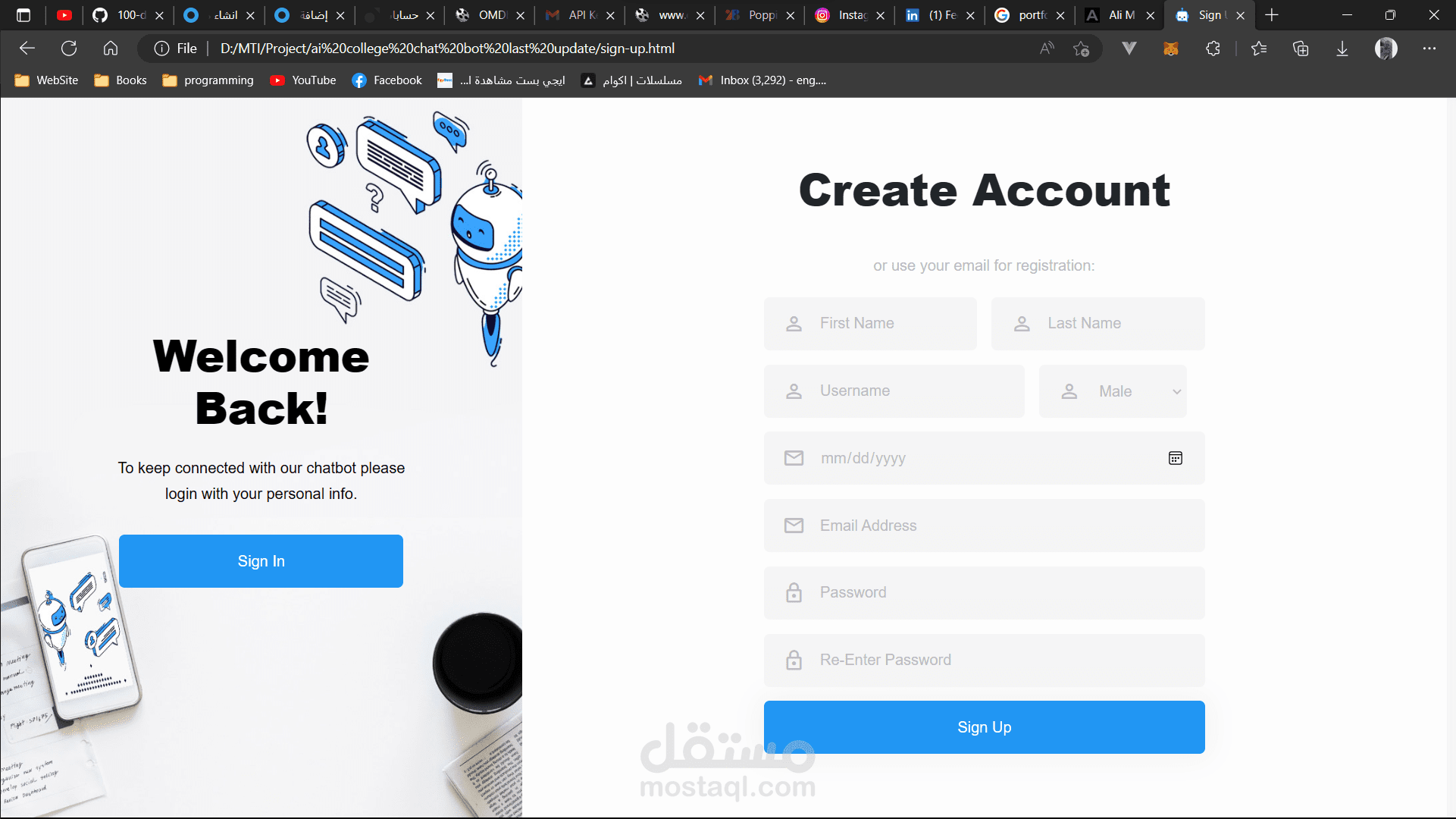Image resolution: width=1456 pixels, height=819 pixels.
Task: Add page to favorites star icon
Action: 1082,49
